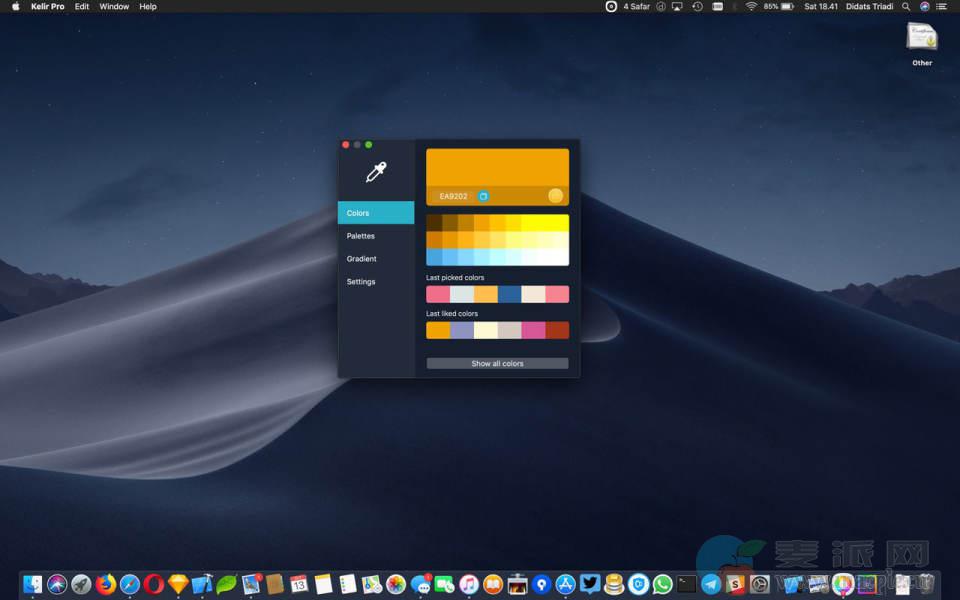Open the Edit menu
Screen dimensions: 960x600
click(x=82, y=6)
